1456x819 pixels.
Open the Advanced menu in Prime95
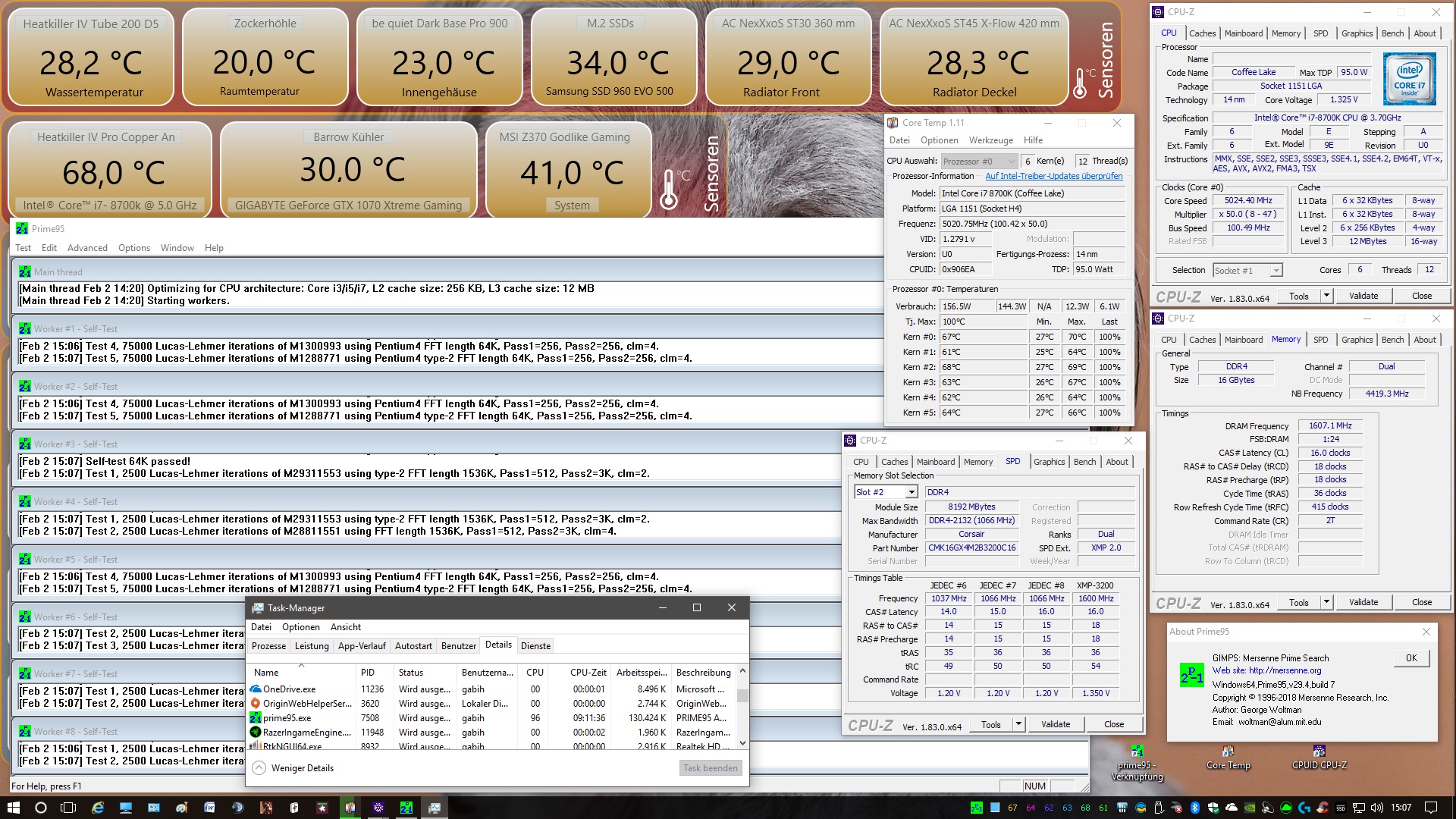[87, 248]
